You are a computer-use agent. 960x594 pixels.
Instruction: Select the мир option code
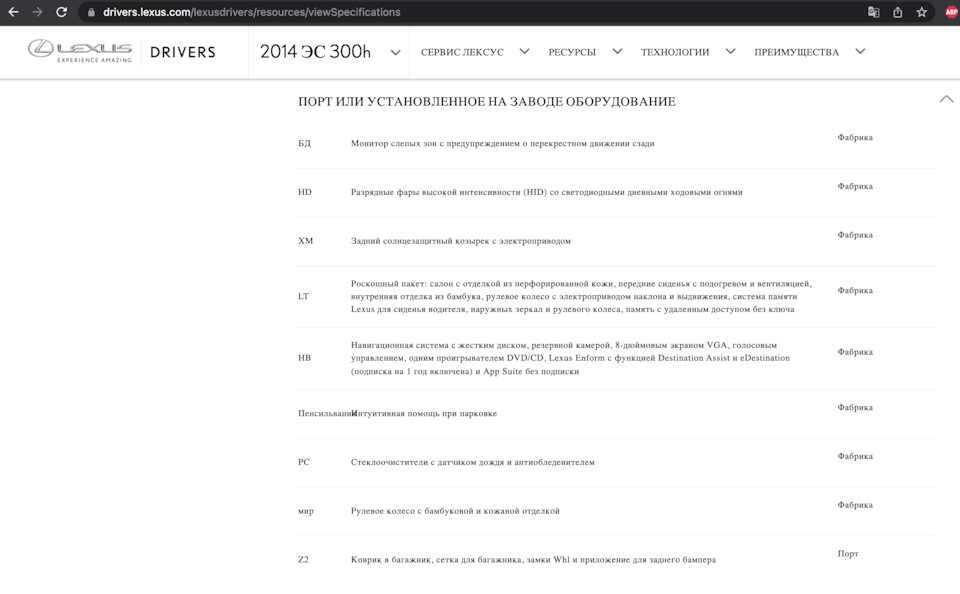(306, 511)
